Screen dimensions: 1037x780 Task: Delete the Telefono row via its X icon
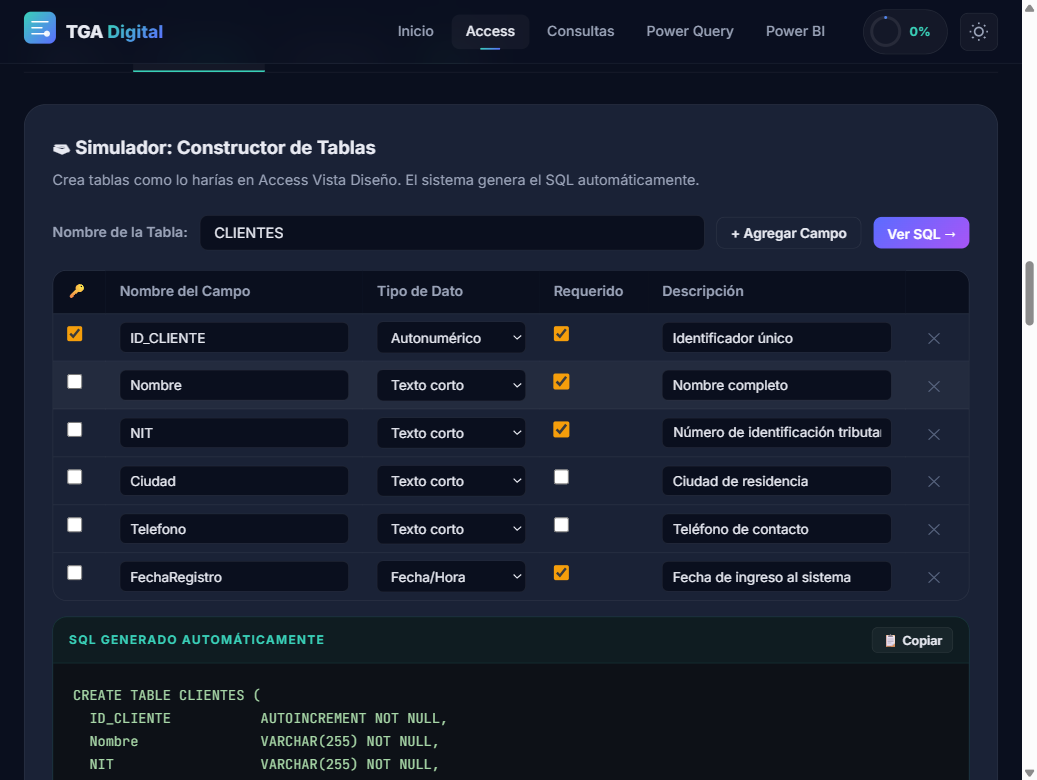933,529
